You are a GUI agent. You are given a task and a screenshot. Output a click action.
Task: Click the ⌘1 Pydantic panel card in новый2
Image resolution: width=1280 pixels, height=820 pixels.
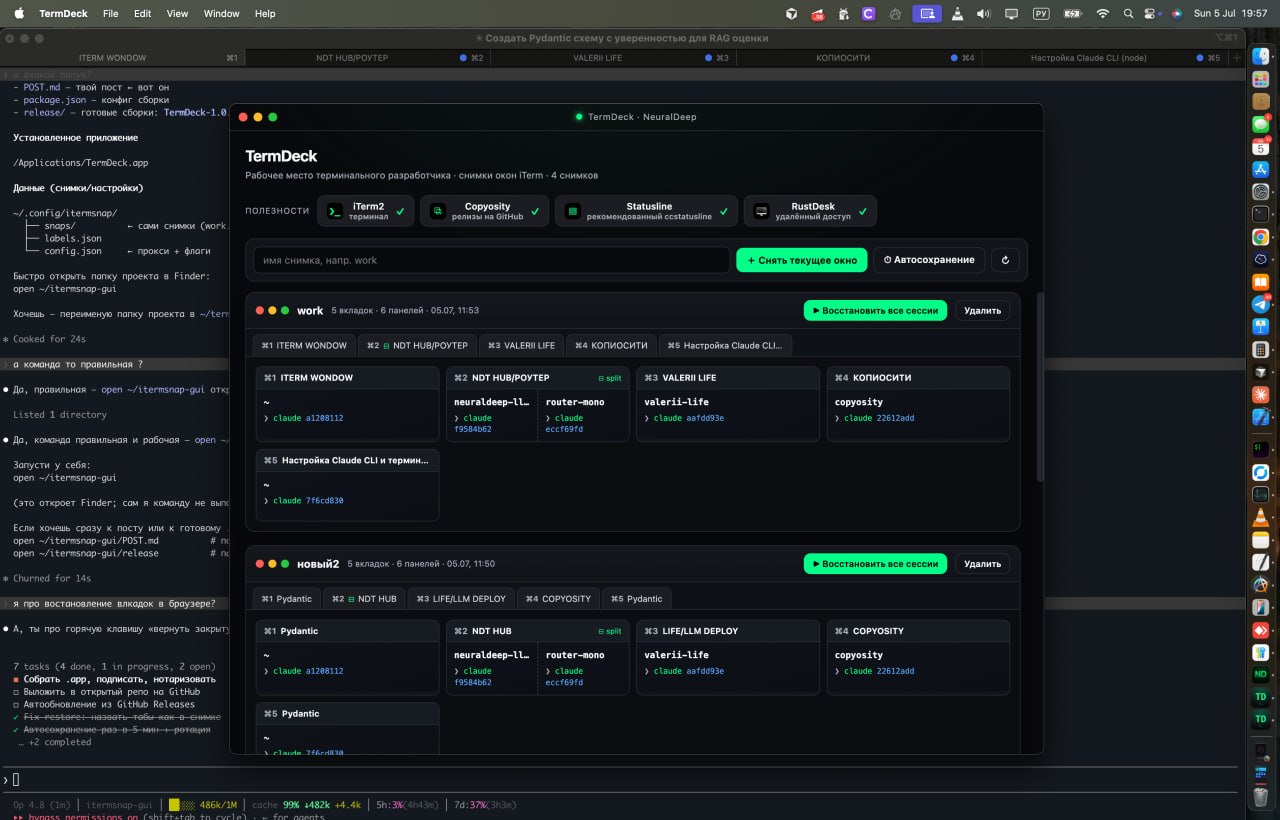347,656
